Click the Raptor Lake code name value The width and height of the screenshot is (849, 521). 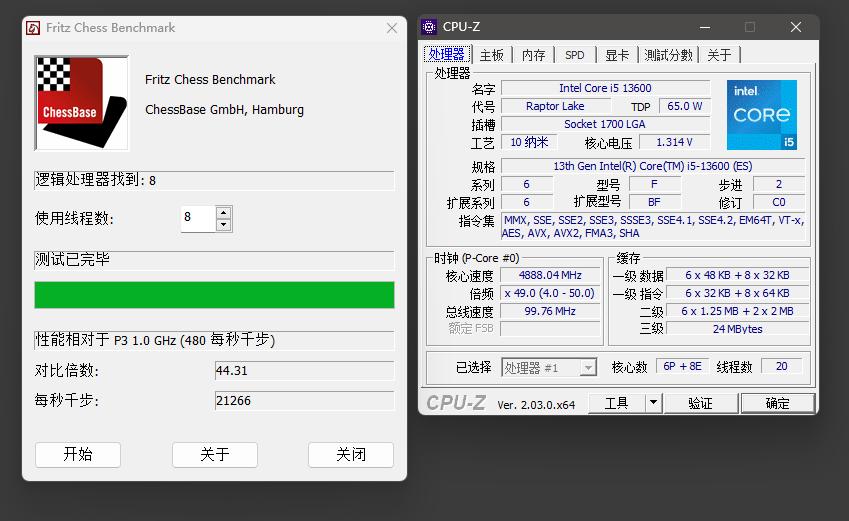coord(555,106)
